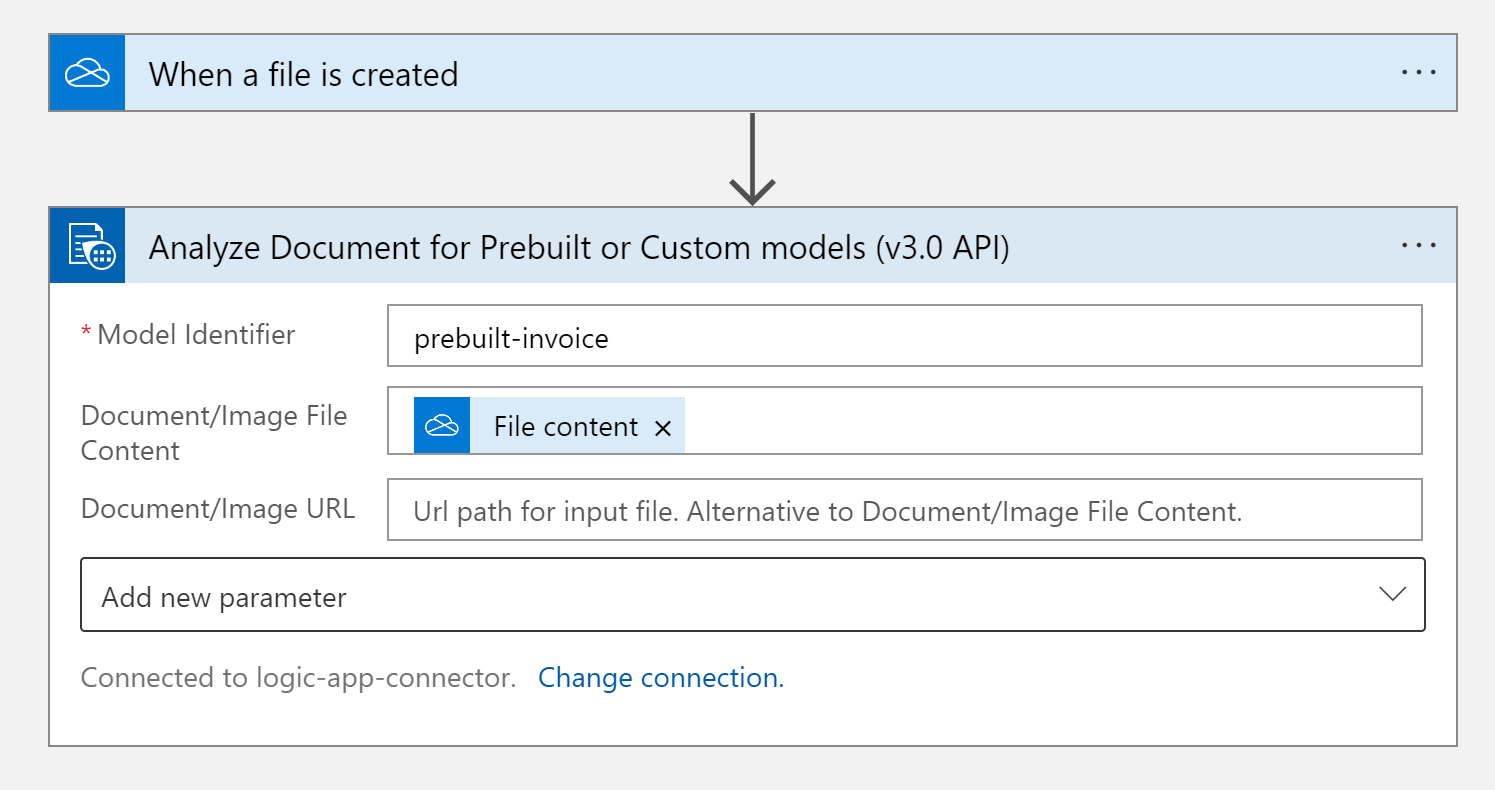Image resolution: width=1495 pixels, height=790 pixels.
Task: Open the ellipsis menu on Analyze Document action
Action: tap(1418, 245)
